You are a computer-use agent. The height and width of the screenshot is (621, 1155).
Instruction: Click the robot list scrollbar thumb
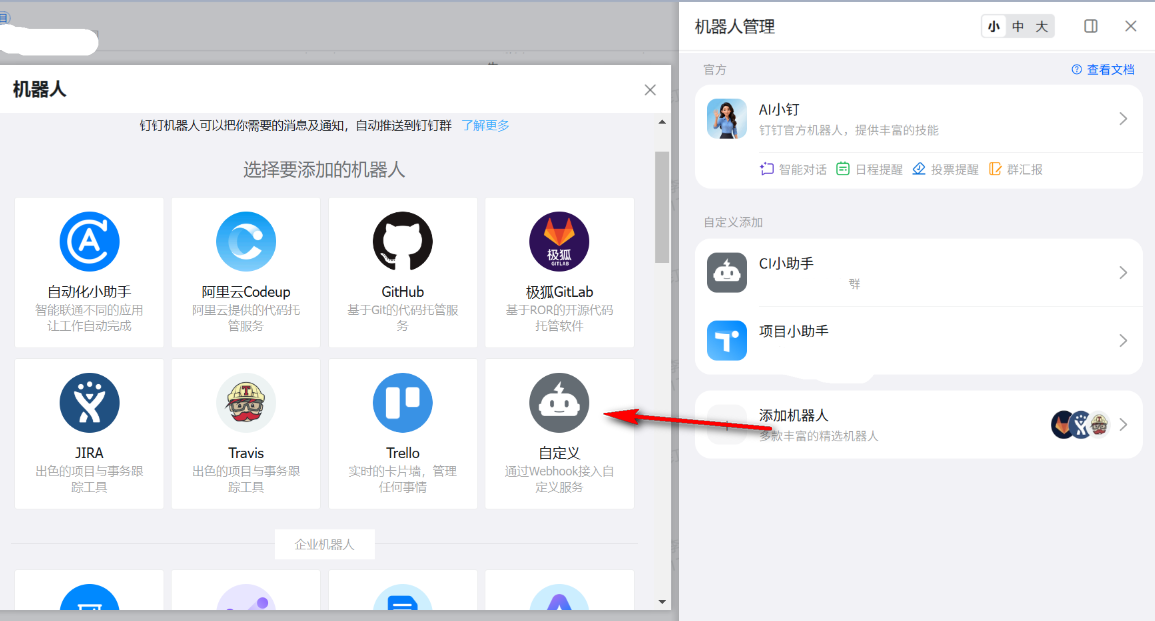[661, 207]
